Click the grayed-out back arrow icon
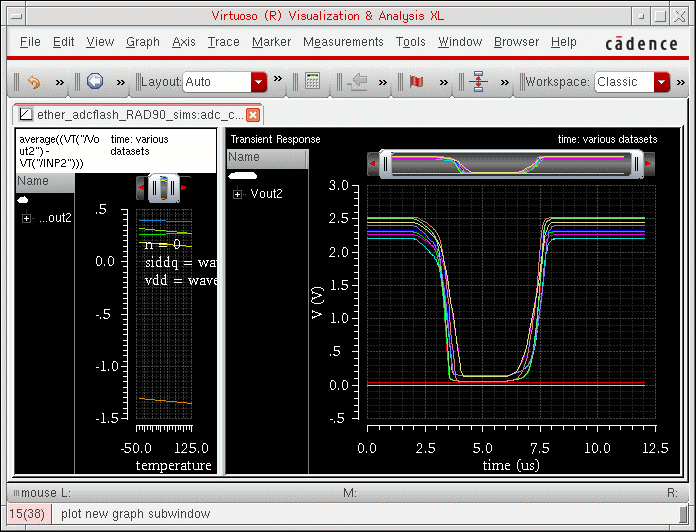Viewport: 696px width, 532px height. point(357,82)
